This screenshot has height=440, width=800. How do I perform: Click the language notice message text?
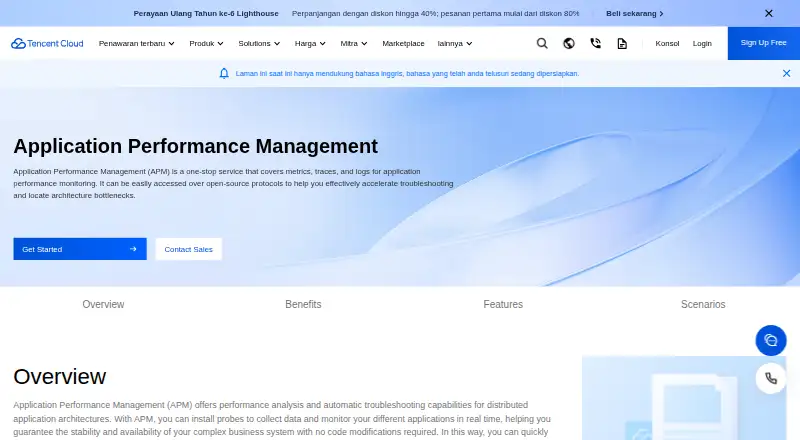click(407, 74)
